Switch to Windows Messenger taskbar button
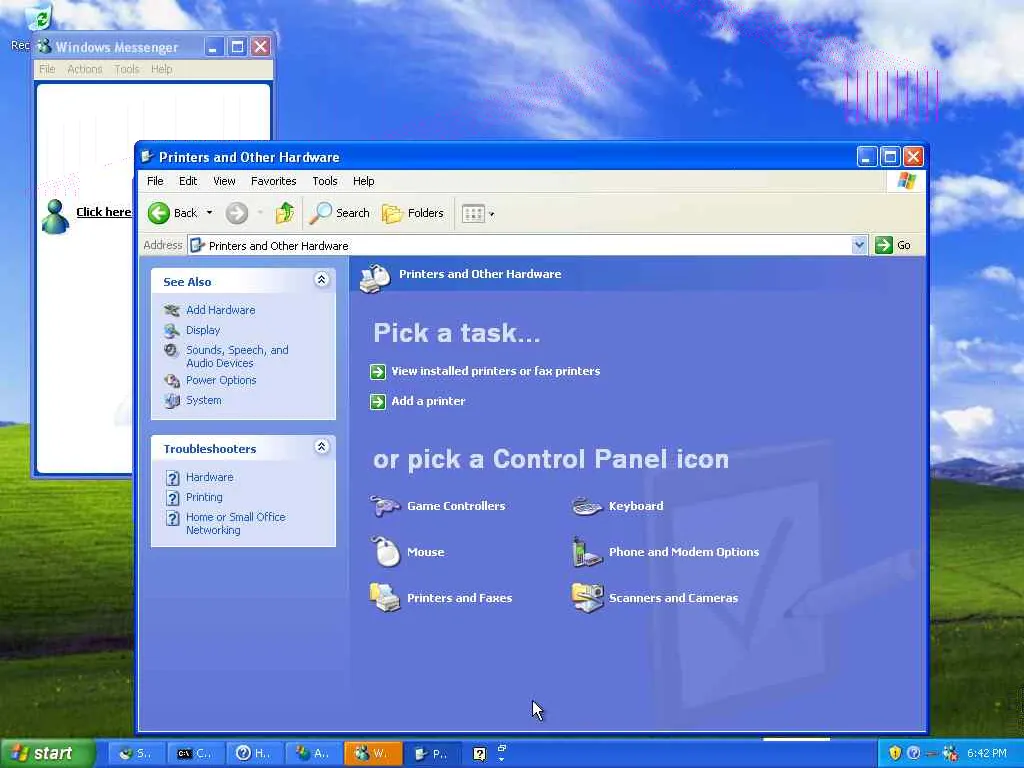Viewport: 1024px width, 768px height. (x=372, y=754)
